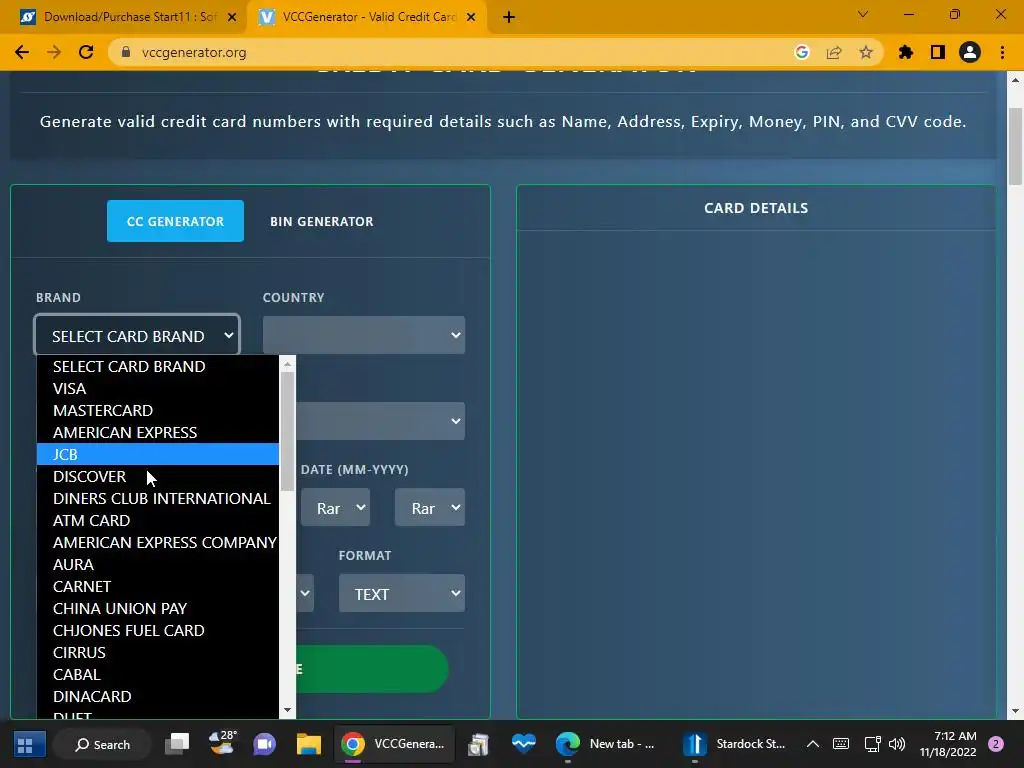Screen dimensions: 1024x768
Task: Choose DINACARD from brand list
Action: click(157, 696)
